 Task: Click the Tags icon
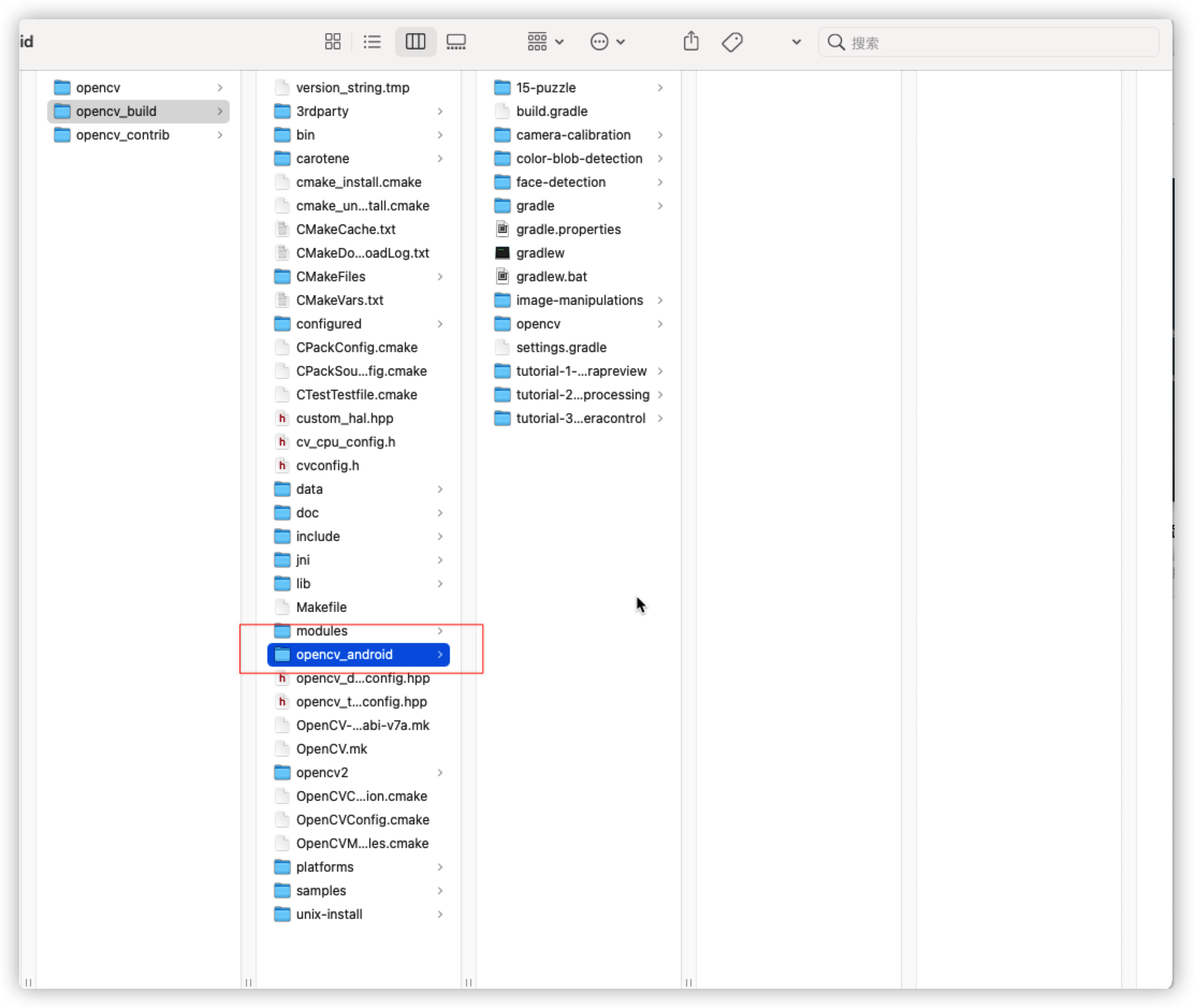click(x=732, y=42)
